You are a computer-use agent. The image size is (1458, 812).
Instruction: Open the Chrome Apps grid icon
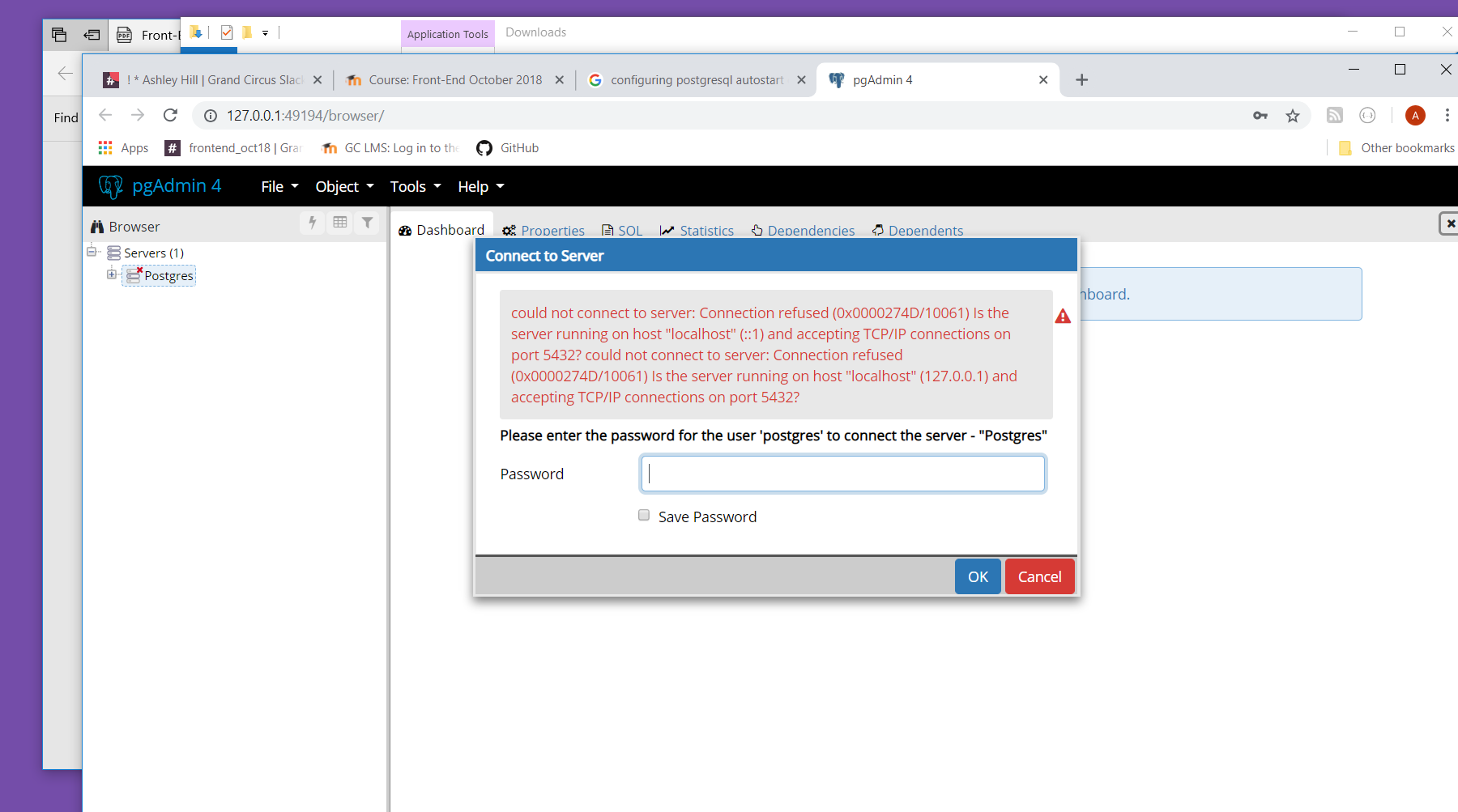coord(105,148)
